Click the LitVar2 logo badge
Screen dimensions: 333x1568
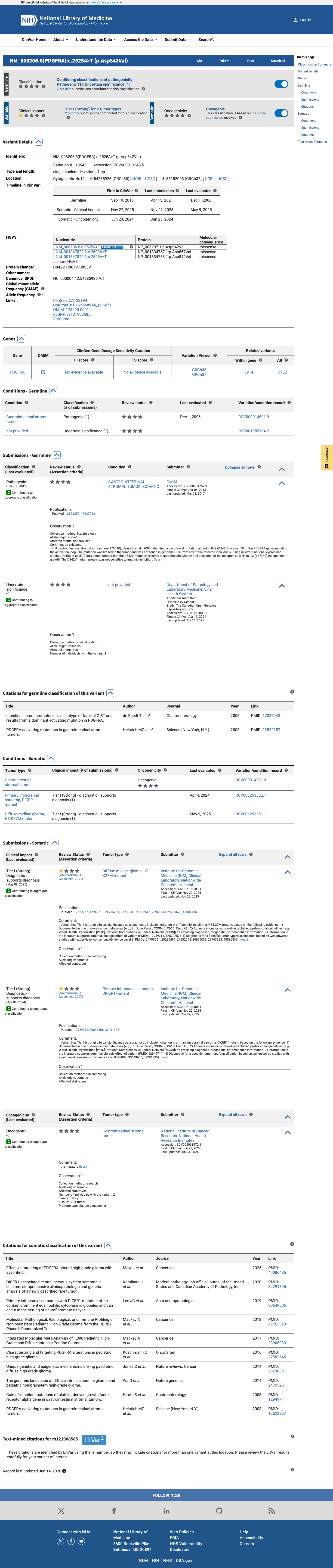(94, 1440)
